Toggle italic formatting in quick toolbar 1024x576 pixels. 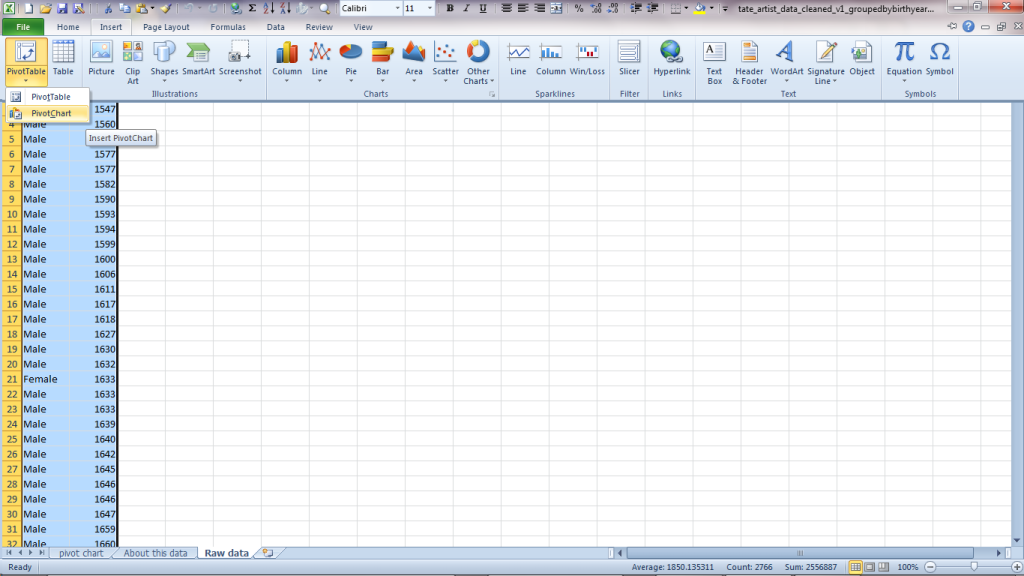coord(467,8)
